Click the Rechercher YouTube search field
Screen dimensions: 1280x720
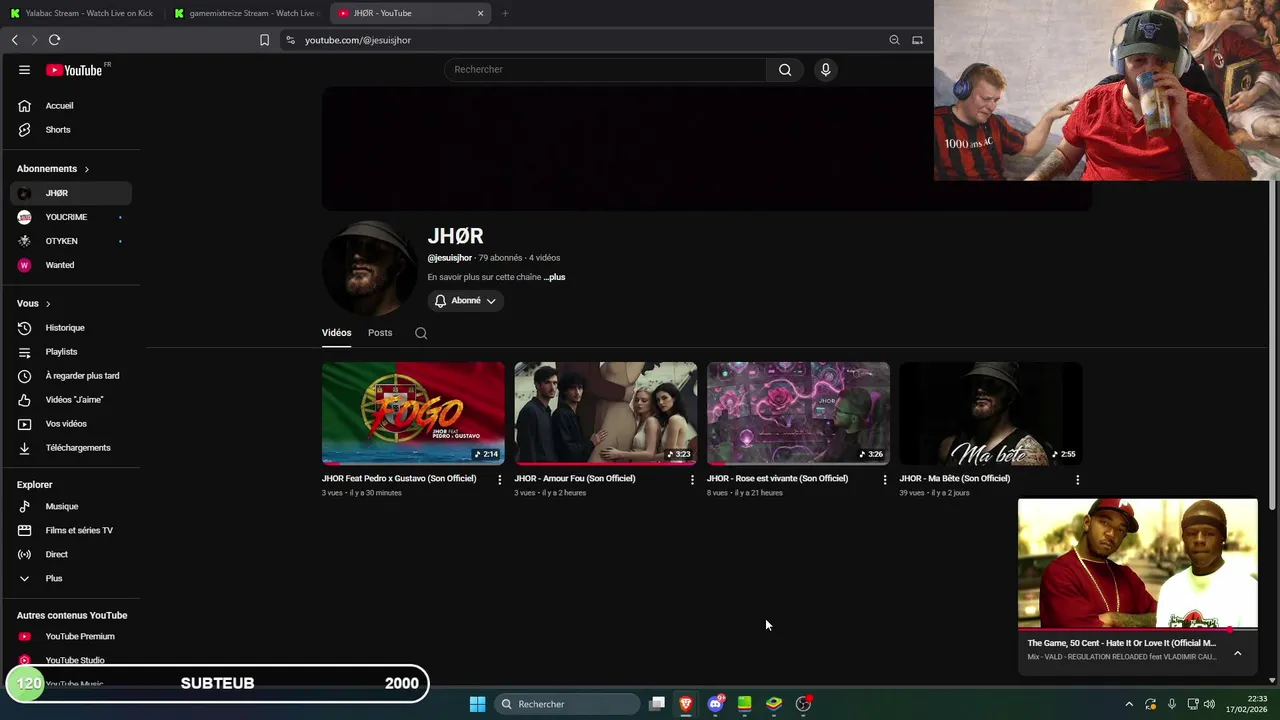pos(605,70)
